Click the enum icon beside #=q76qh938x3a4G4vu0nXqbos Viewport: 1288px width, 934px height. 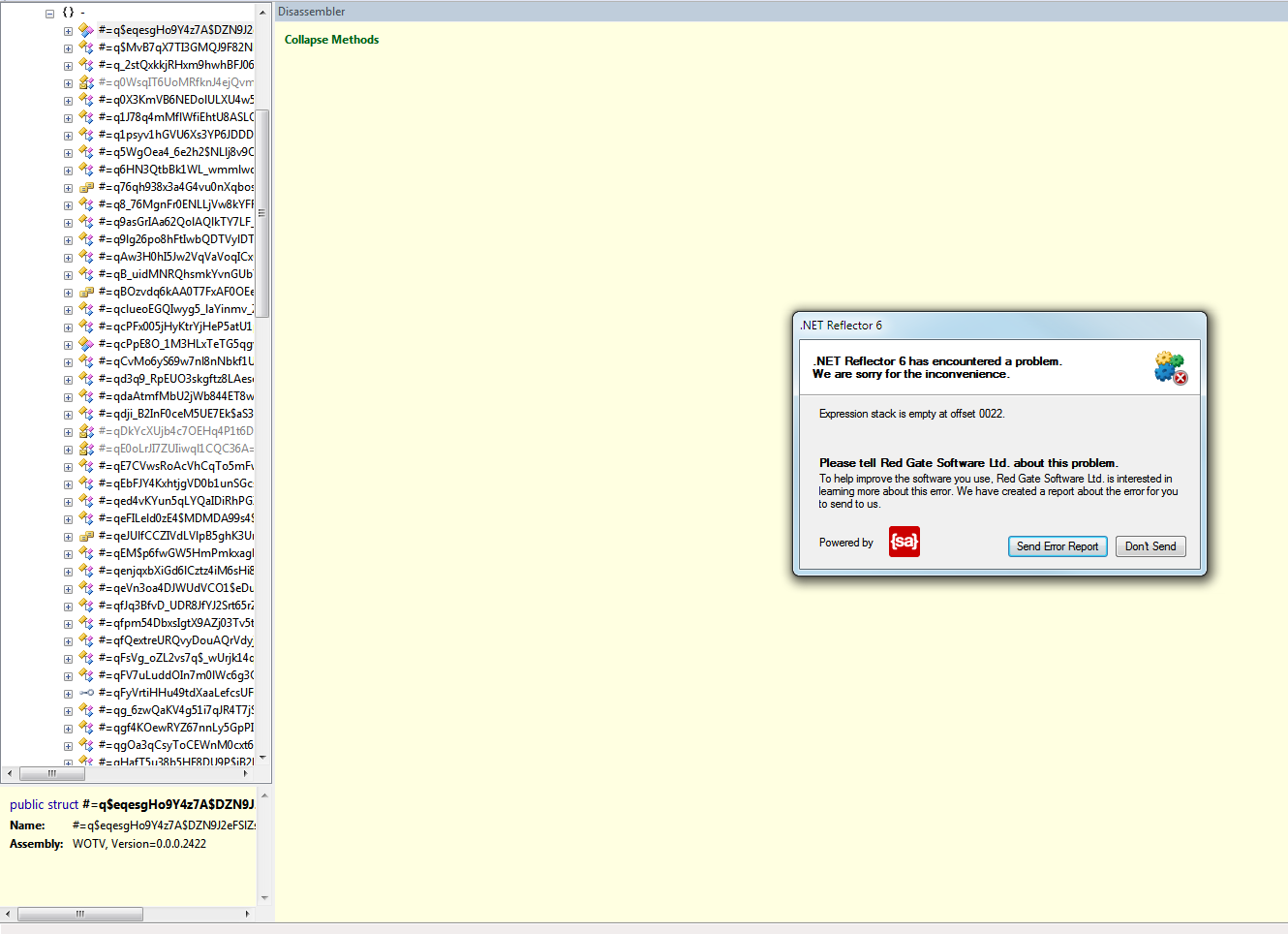[86, 187]
